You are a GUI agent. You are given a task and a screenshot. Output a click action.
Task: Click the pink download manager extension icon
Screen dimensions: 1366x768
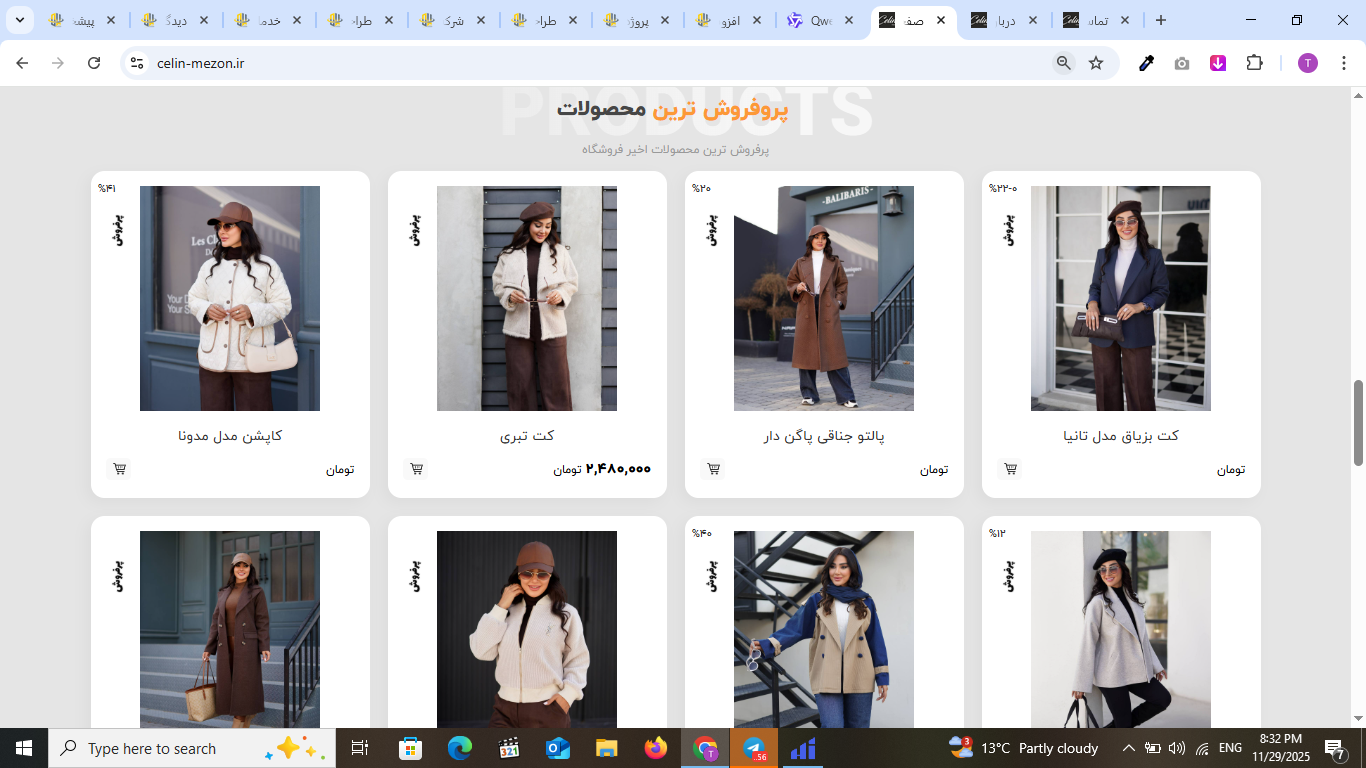[x=1218, y=63]
